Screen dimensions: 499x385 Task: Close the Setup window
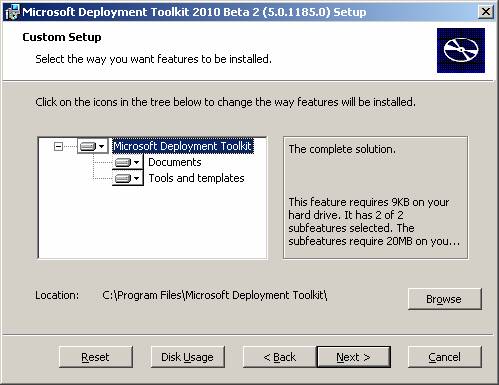coord(486,12)
